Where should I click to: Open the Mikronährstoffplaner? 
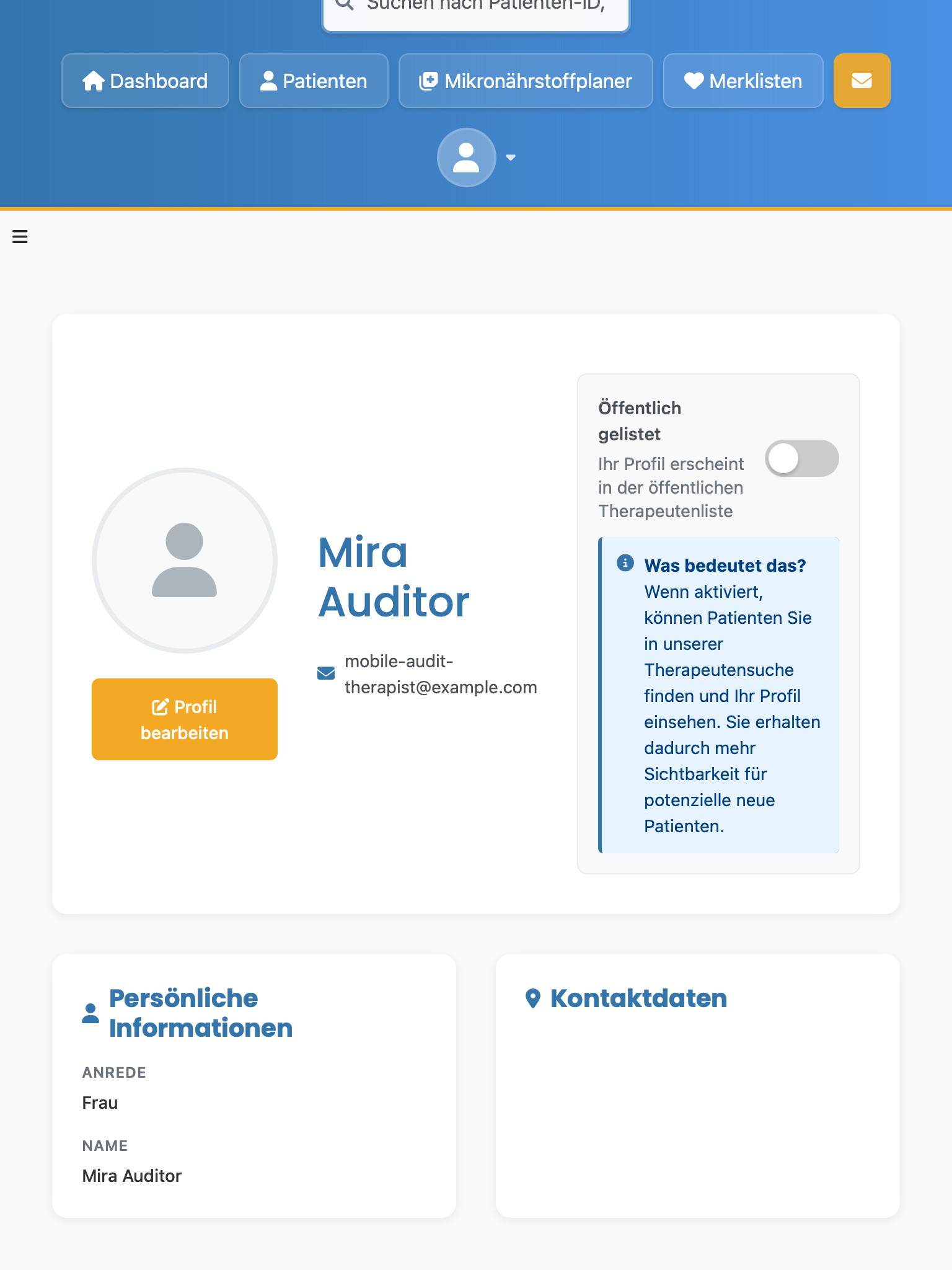[526, 81]
